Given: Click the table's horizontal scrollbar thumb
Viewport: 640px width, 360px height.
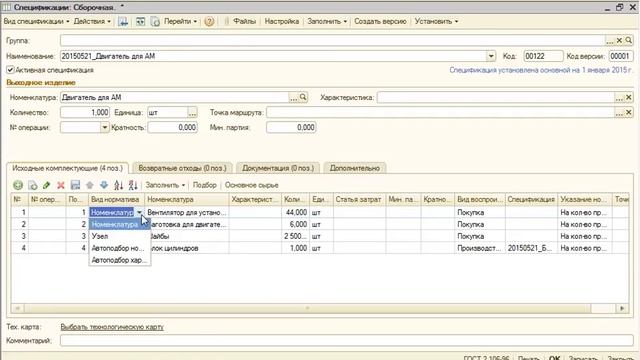Looking at the screenshot, I should coord(307,308).
